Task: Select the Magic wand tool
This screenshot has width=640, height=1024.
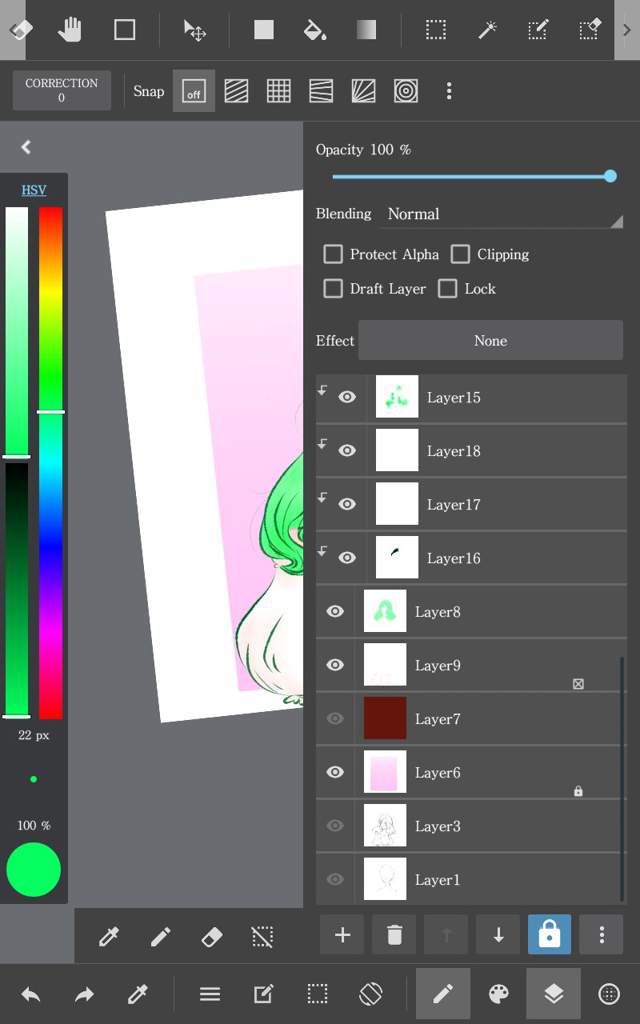Action: [x=487, y=30]
